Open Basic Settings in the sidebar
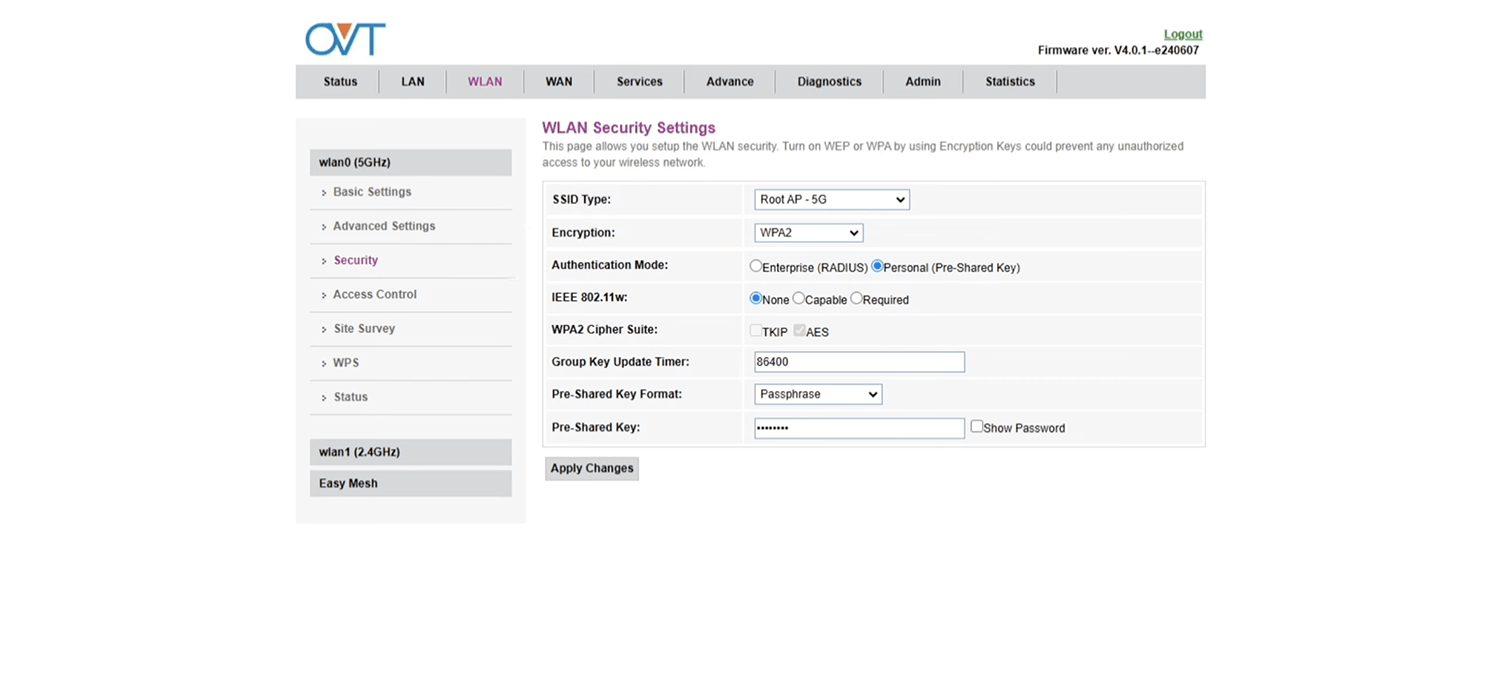Screen dimensions: 1500x683 [372, 192]
